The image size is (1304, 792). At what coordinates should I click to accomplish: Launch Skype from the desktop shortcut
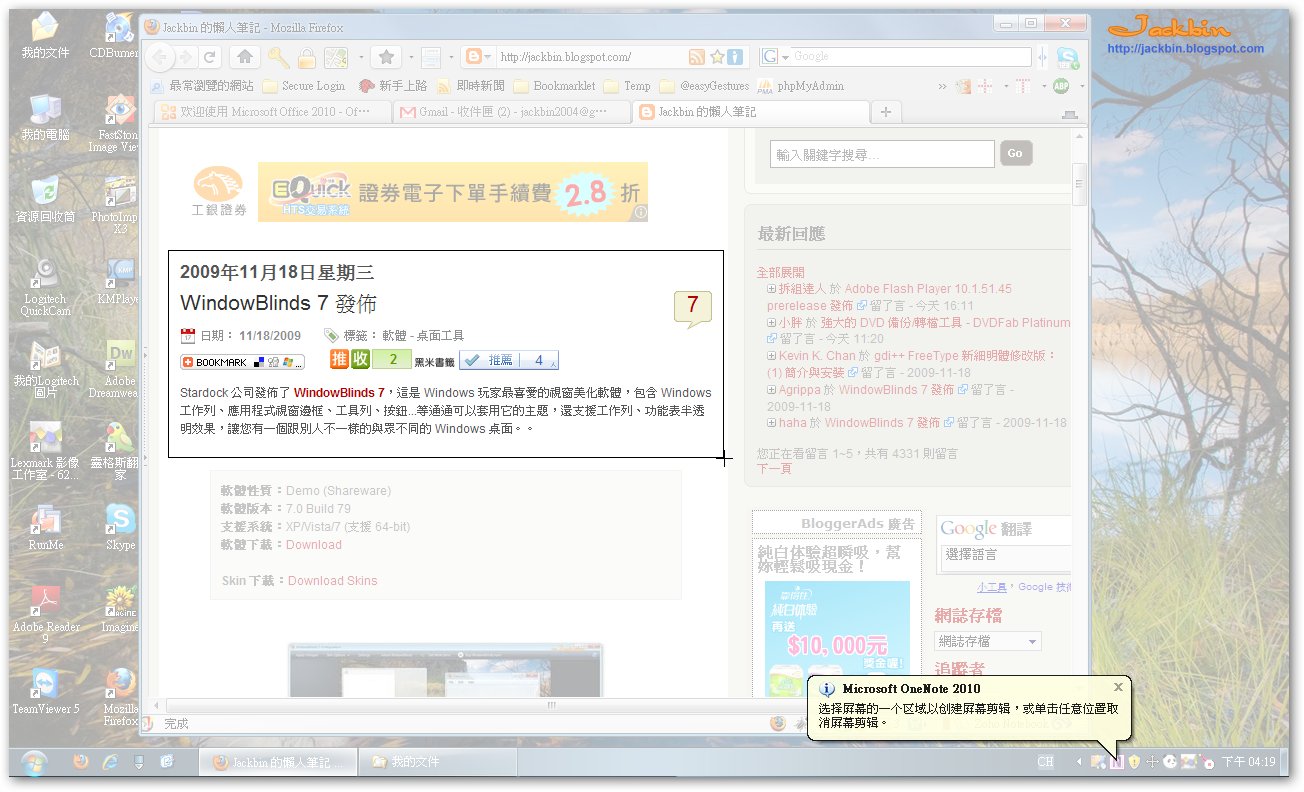[121, 528]
